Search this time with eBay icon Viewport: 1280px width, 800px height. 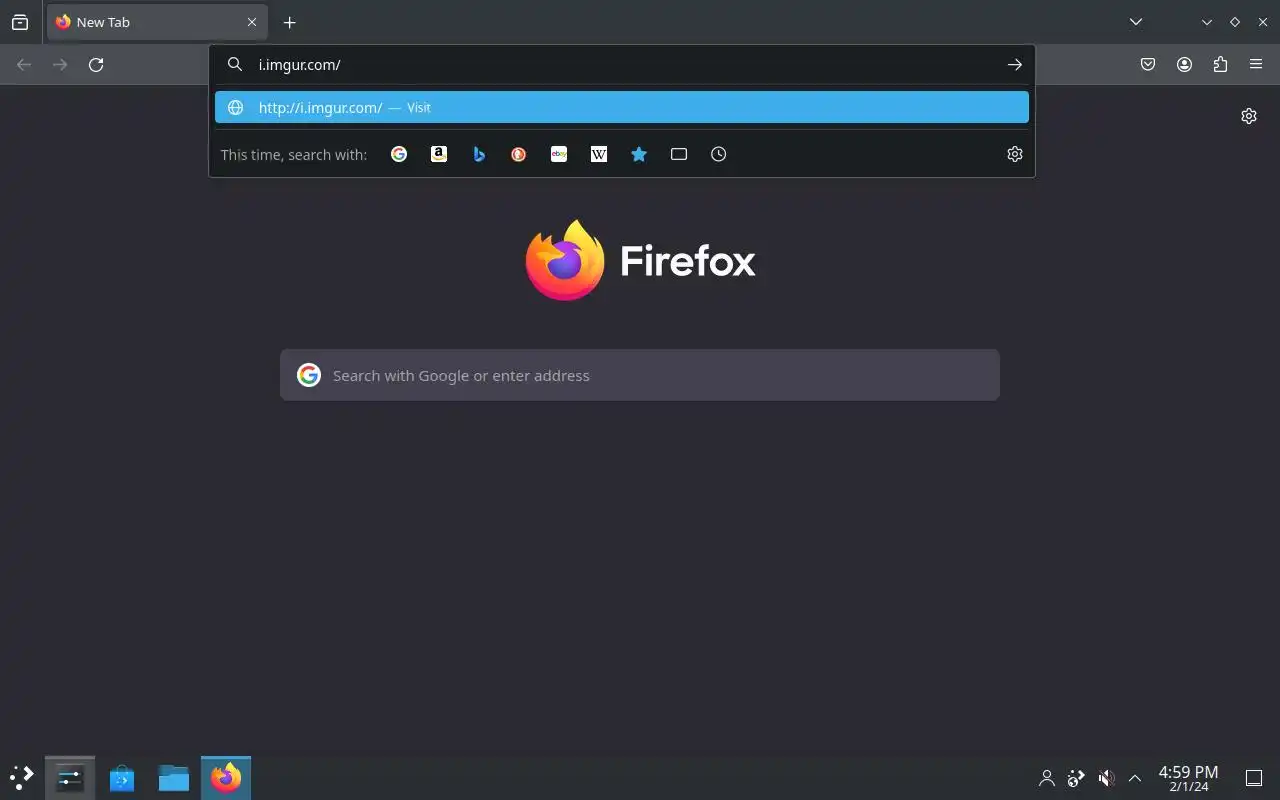pyautogui.click(x=559, y=154)
